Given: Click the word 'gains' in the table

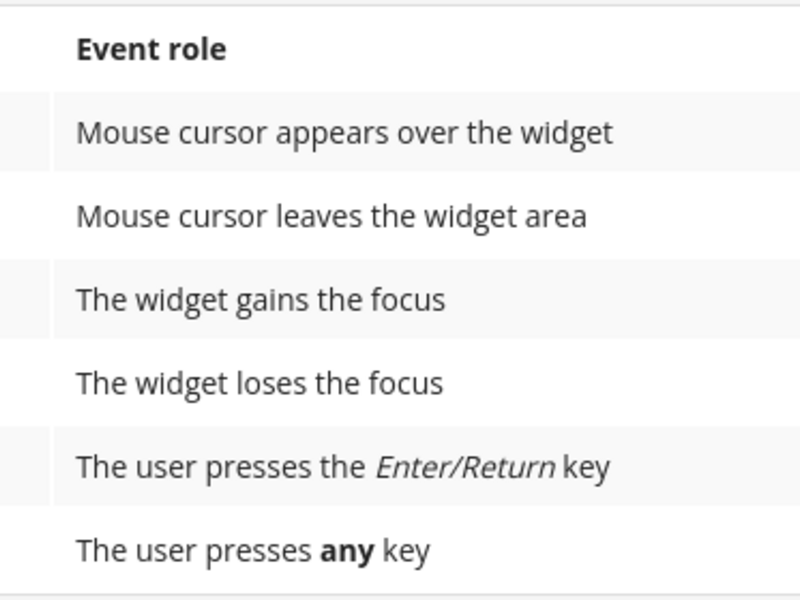Looking at the screenshot, I should coord(272,301).
